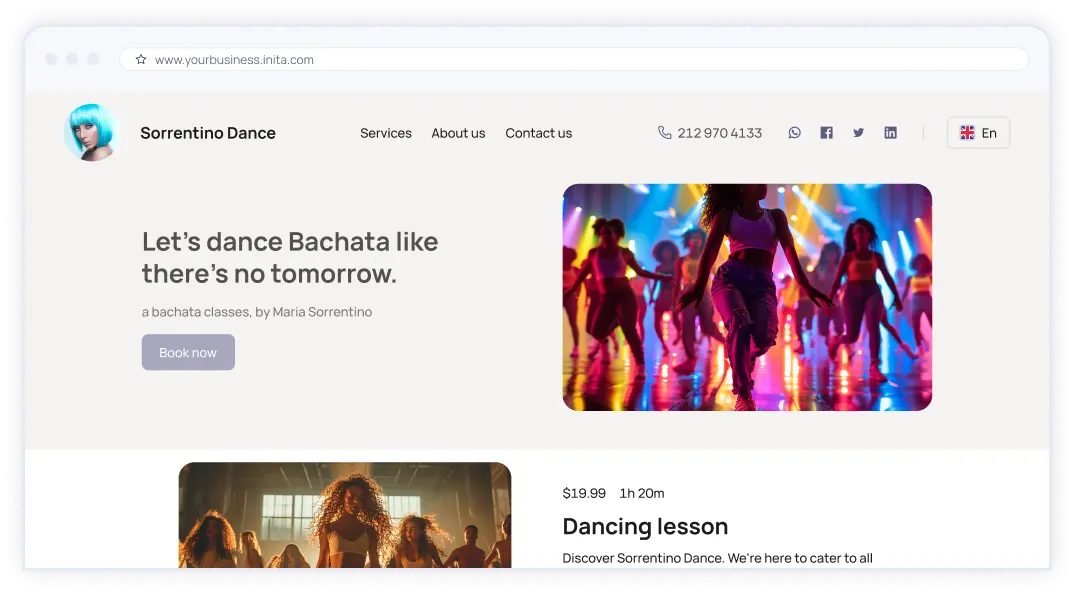
Task: Open the hero Bachata dancers image
Action: tap(747, 297)
